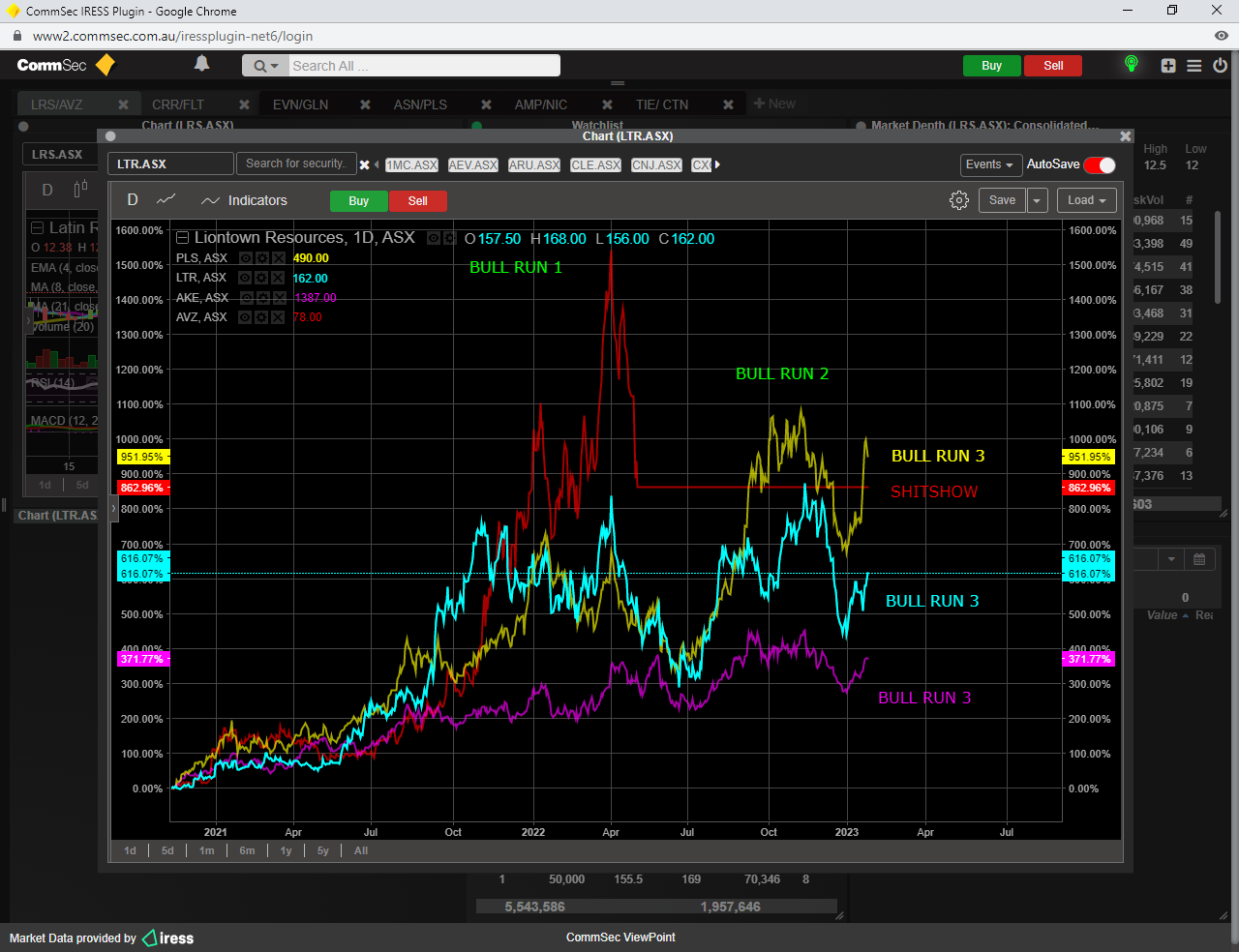Image resolution: width=1239 pixels, height=952 pixels.
Task: Click the LTR.ASX symbol field
Action: point(170,164)
